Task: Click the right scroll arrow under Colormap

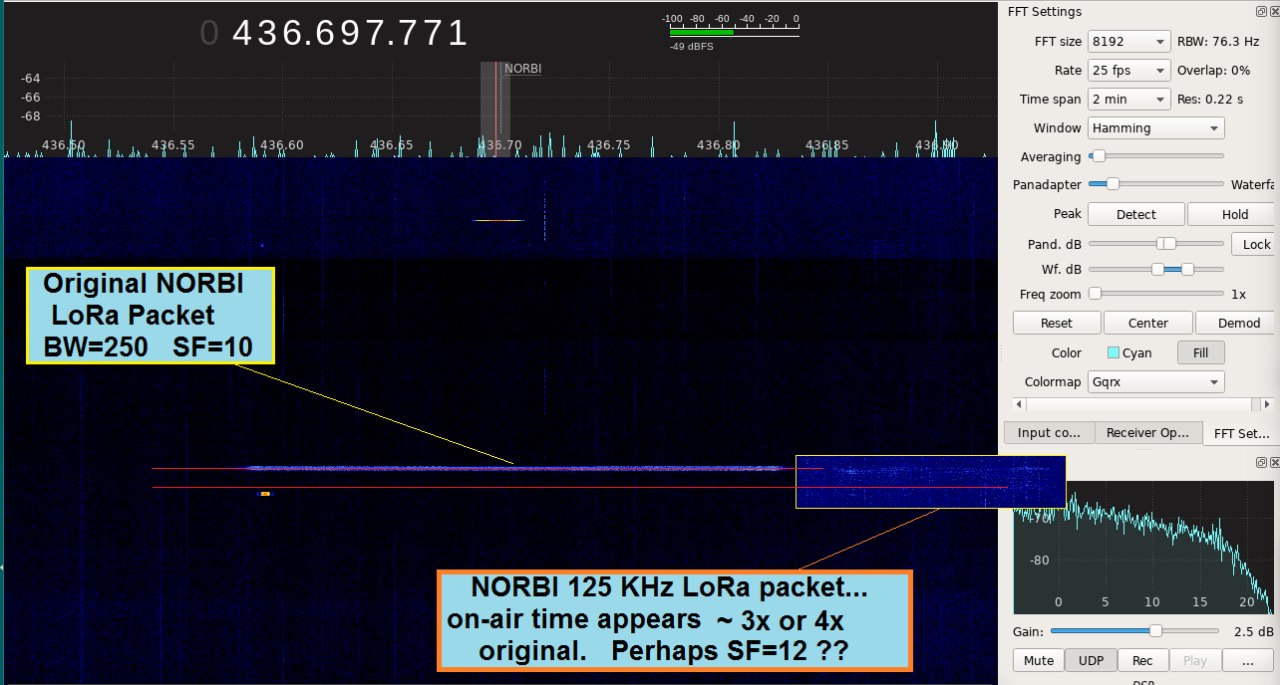Action: coord(1269,404)
